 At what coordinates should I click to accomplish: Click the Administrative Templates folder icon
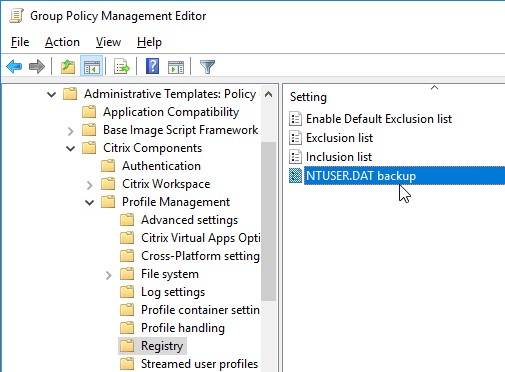click(x=70, y=94)
